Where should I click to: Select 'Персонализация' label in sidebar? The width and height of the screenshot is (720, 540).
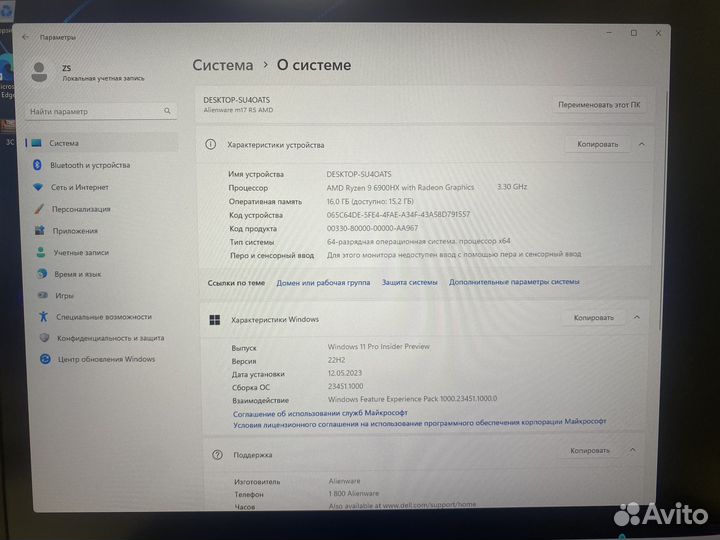point(81,209)
